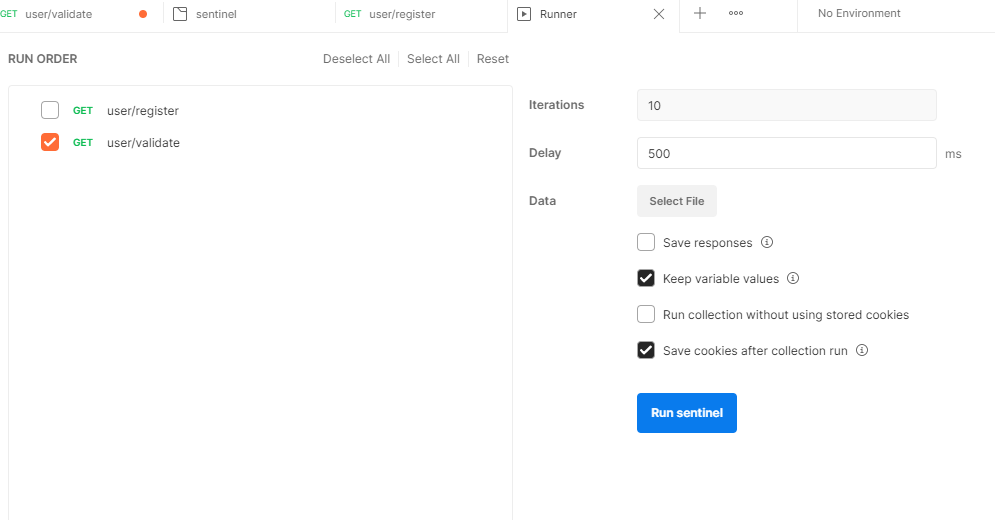Enable run collection without stored cookies
Viewport: 995px width, 520px height.
click(646, 314)
